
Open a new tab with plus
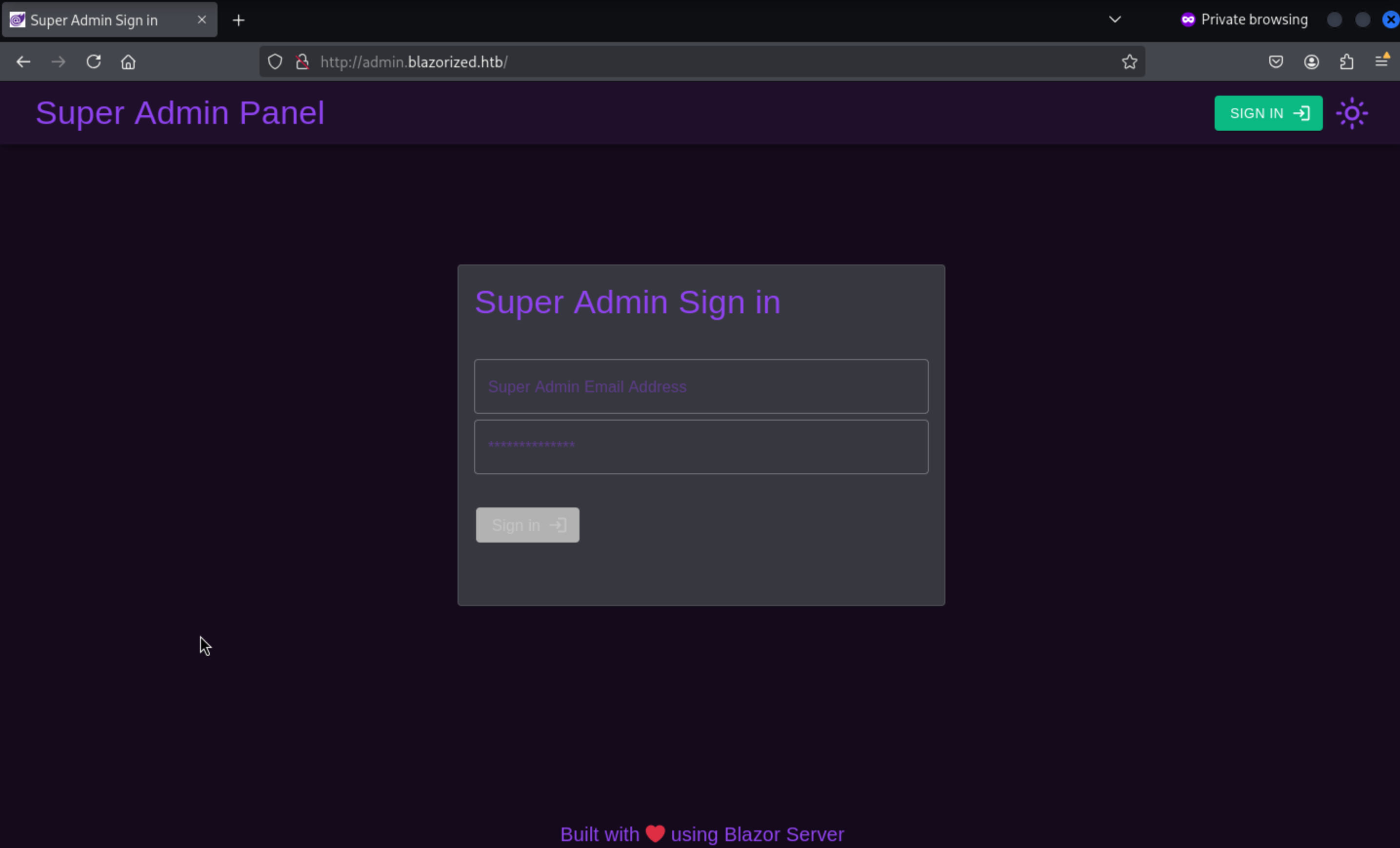point(239,20)
